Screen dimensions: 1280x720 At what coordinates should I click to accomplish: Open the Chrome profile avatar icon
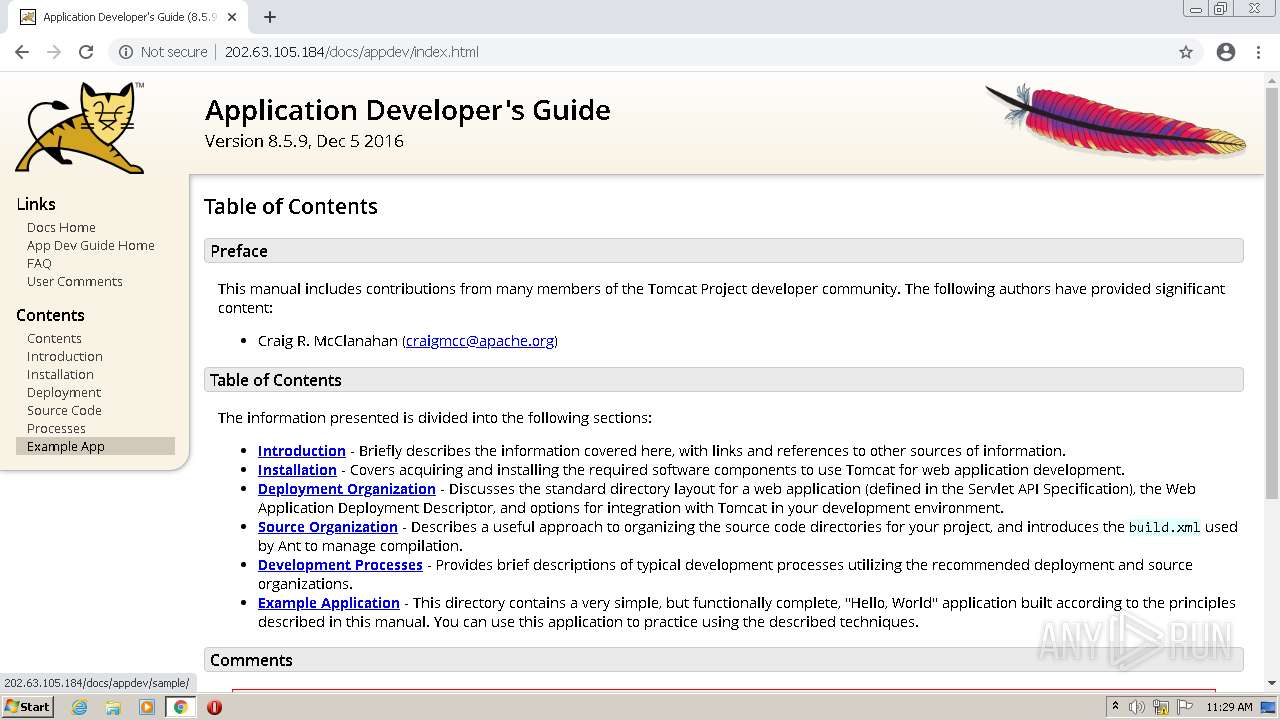tap(1226, 52)
